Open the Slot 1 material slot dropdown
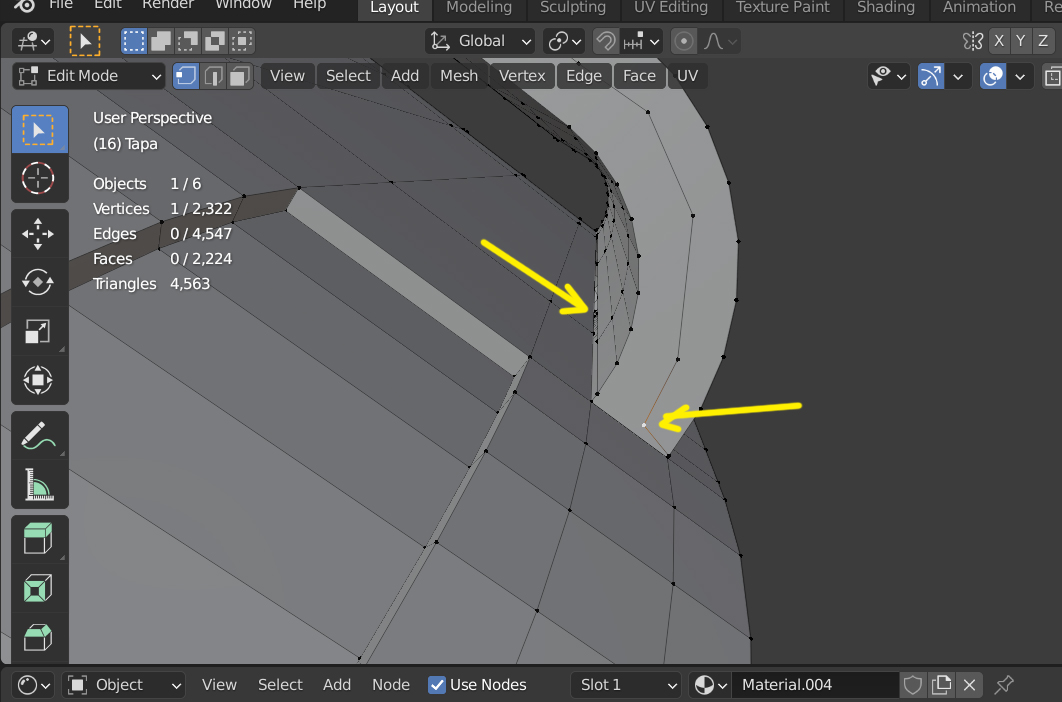Viewport: 1062px width, 702px height. point(626,685)
